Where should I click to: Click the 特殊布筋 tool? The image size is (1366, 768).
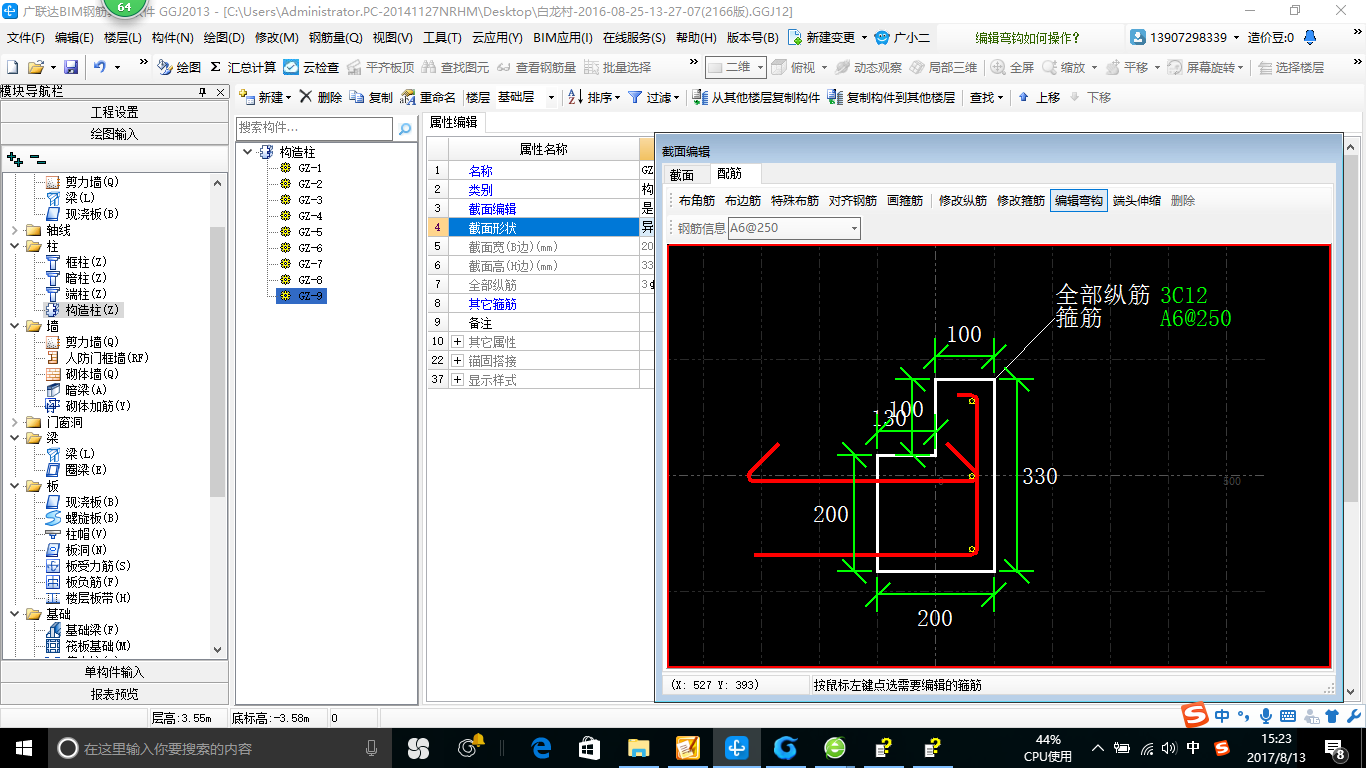click(x=795, y=201)
